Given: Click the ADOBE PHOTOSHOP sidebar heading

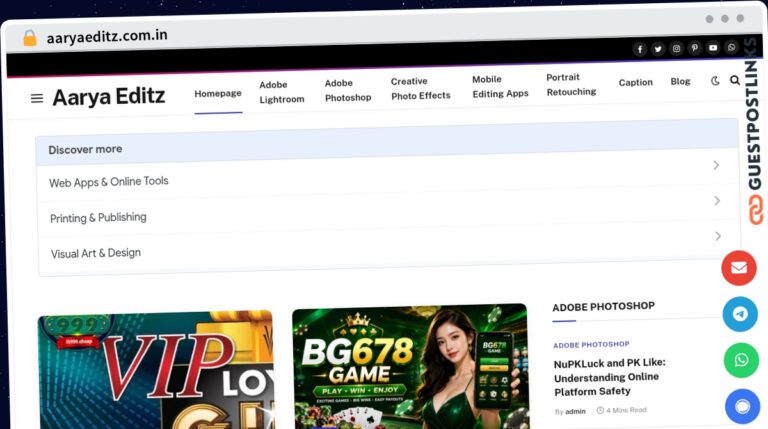Looking at the screenshot, I should 603,307.
